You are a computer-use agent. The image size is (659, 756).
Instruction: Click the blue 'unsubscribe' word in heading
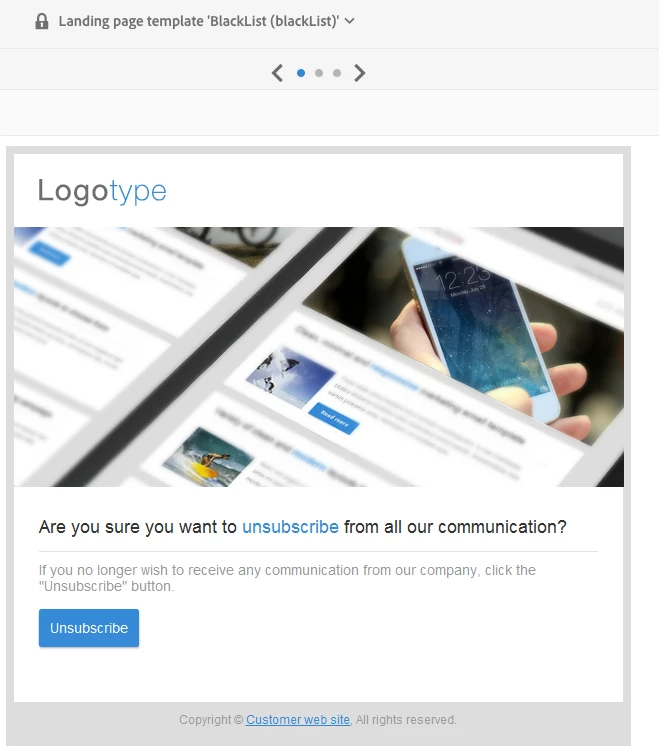(x=290, y=527)
